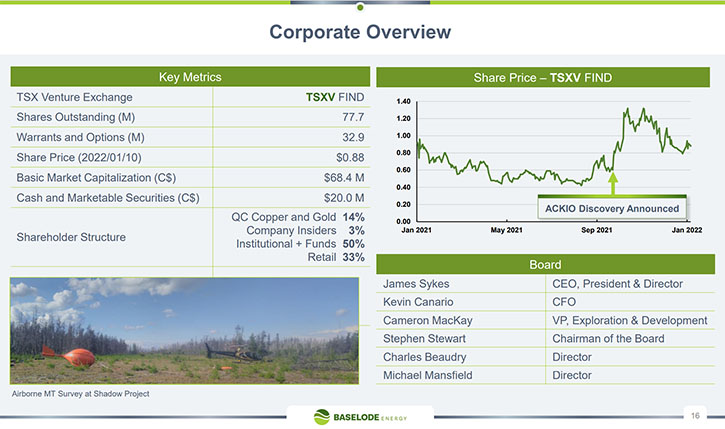Viewport: 725px width, 429px height.
Task: Click Basic Market Capitalization (C$) label
Action: pyautogui.click(x=96, y=178)
